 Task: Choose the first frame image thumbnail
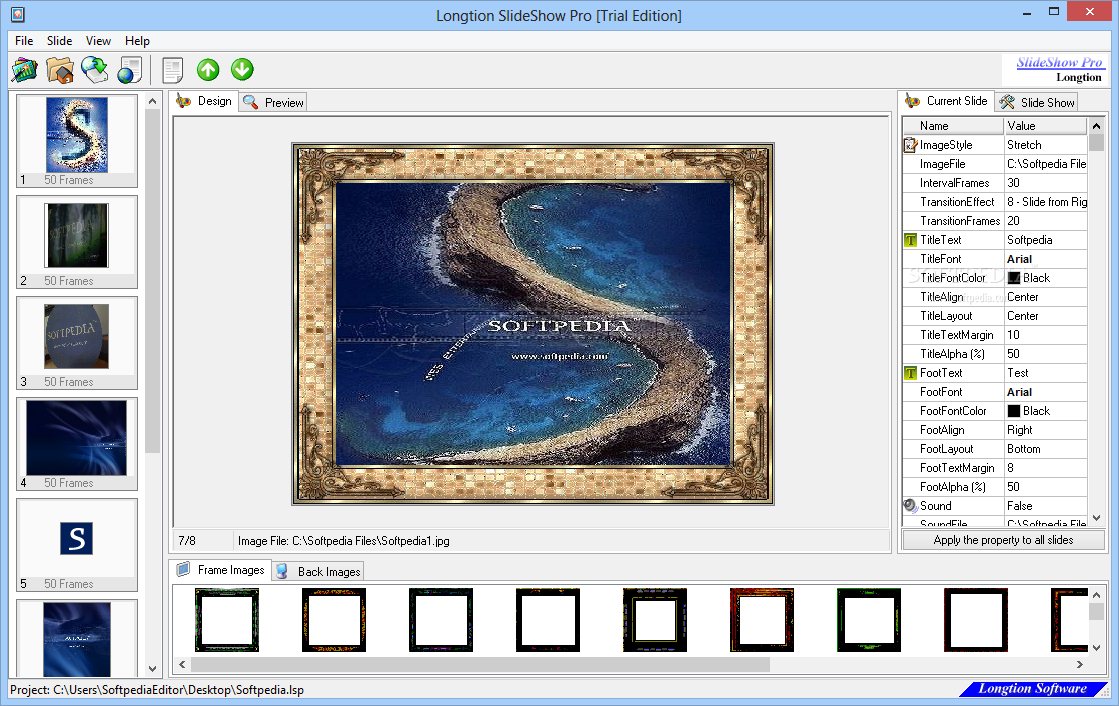click(x=227, y=620)
